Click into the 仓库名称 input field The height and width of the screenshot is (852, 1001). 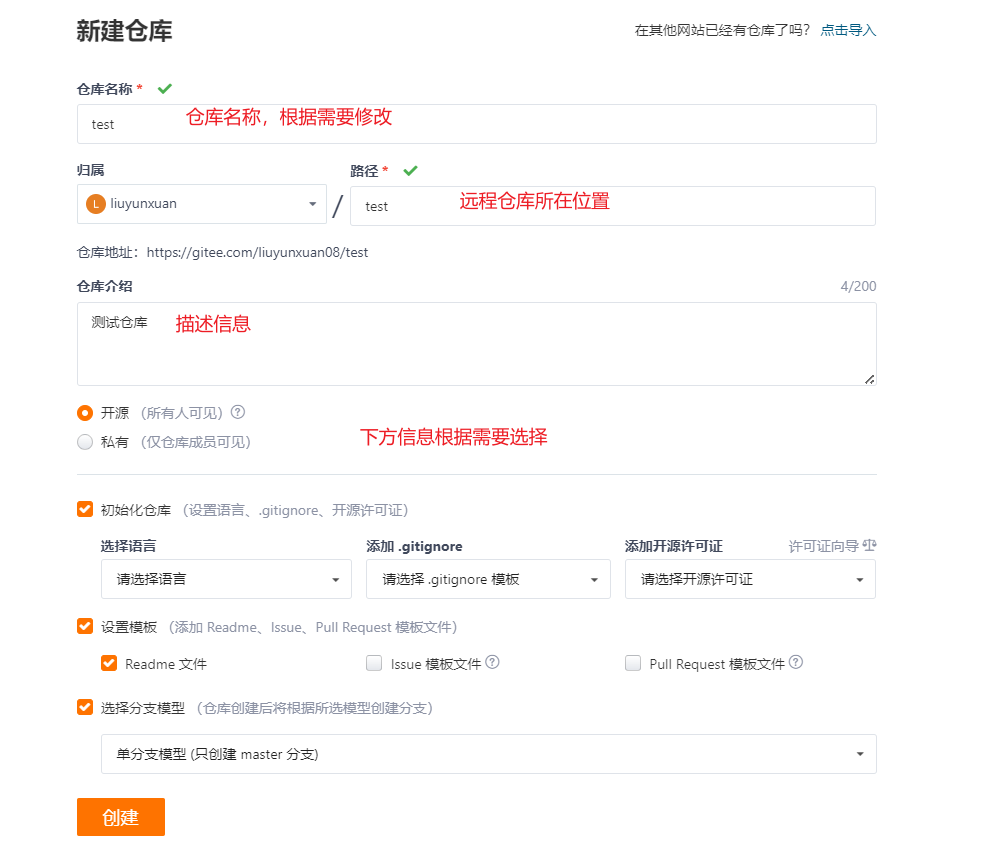click(476, 124)
